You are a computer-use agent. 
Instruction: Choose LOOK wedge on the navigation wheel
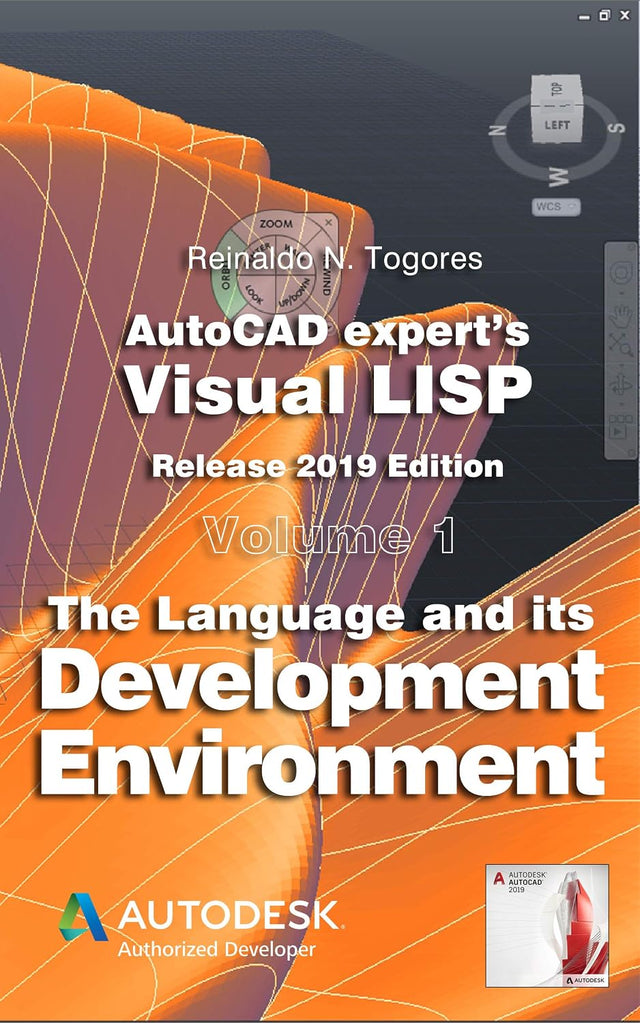click(254, 295)
